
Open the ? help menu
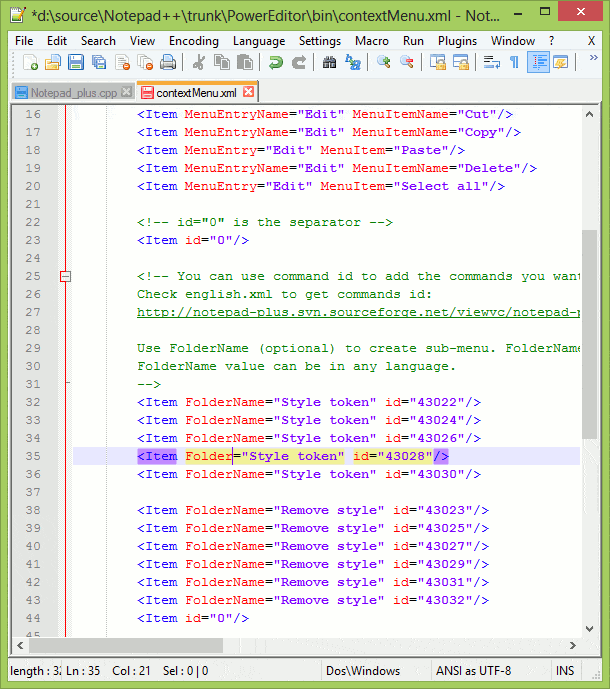pos(552,41)
